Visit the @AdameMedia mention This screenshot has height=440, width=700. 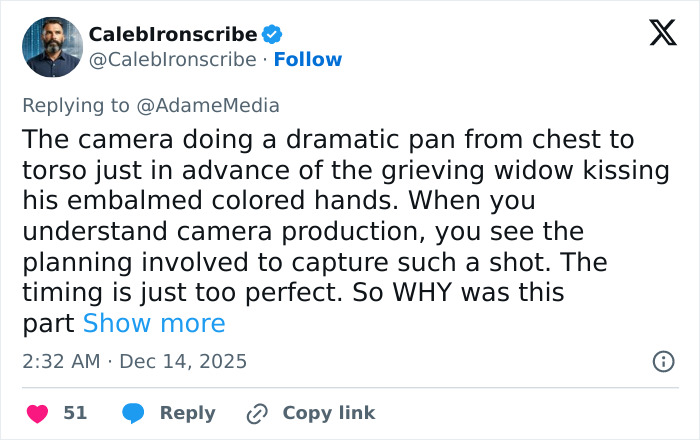click(x=215, y=105)
